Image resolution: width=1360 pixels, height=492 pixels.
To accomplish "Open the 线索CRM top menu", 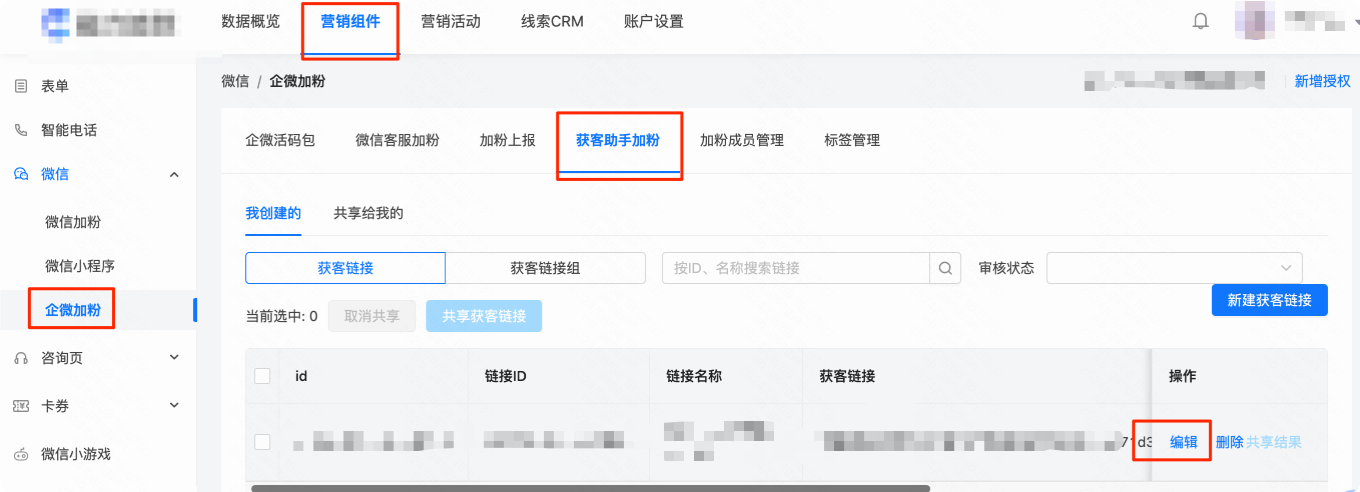I will (x=552, y=21).
